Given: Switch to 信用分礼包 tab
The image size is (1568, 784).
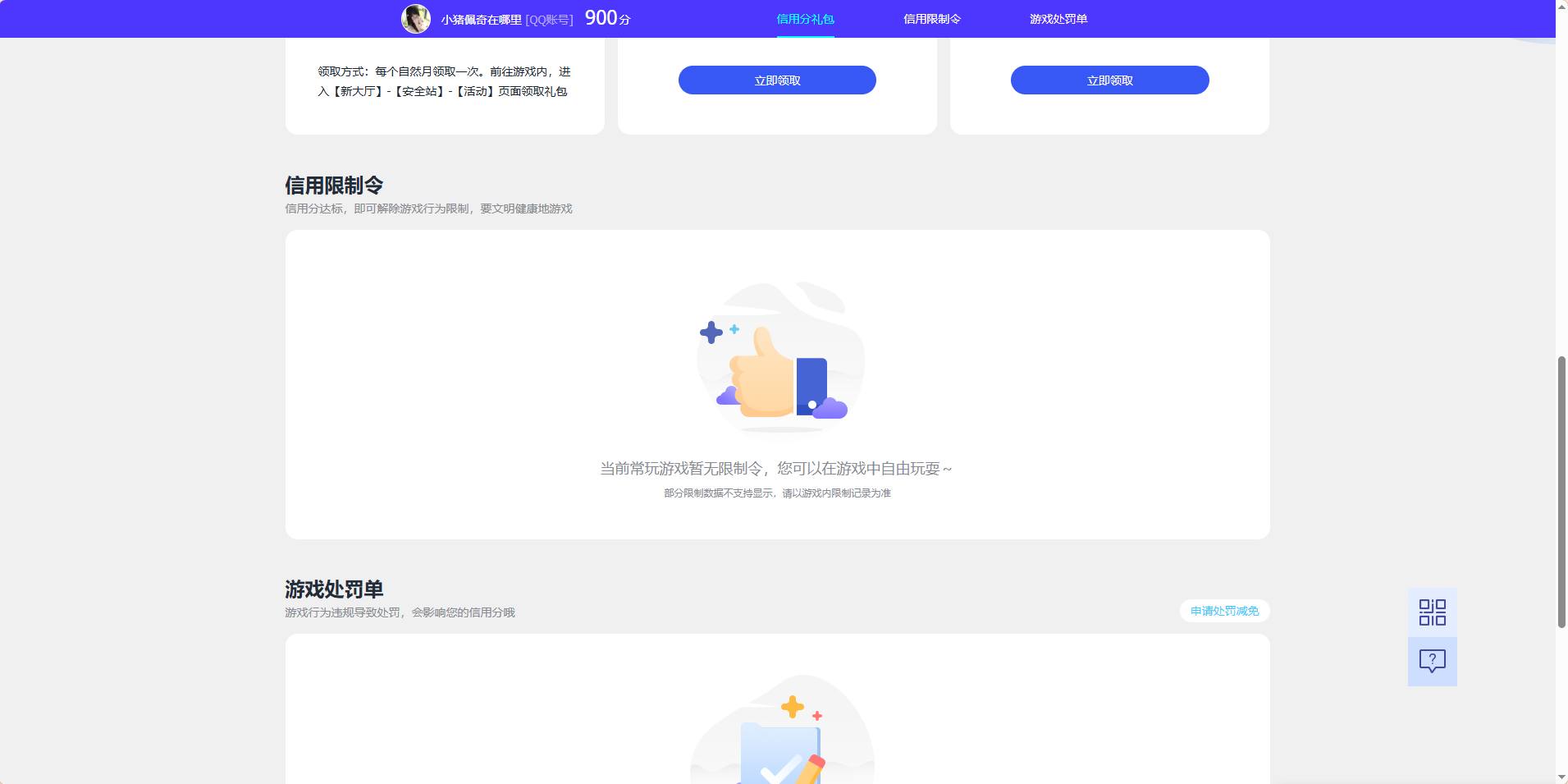Looking at the screenshot, I should tap(805, 19).
